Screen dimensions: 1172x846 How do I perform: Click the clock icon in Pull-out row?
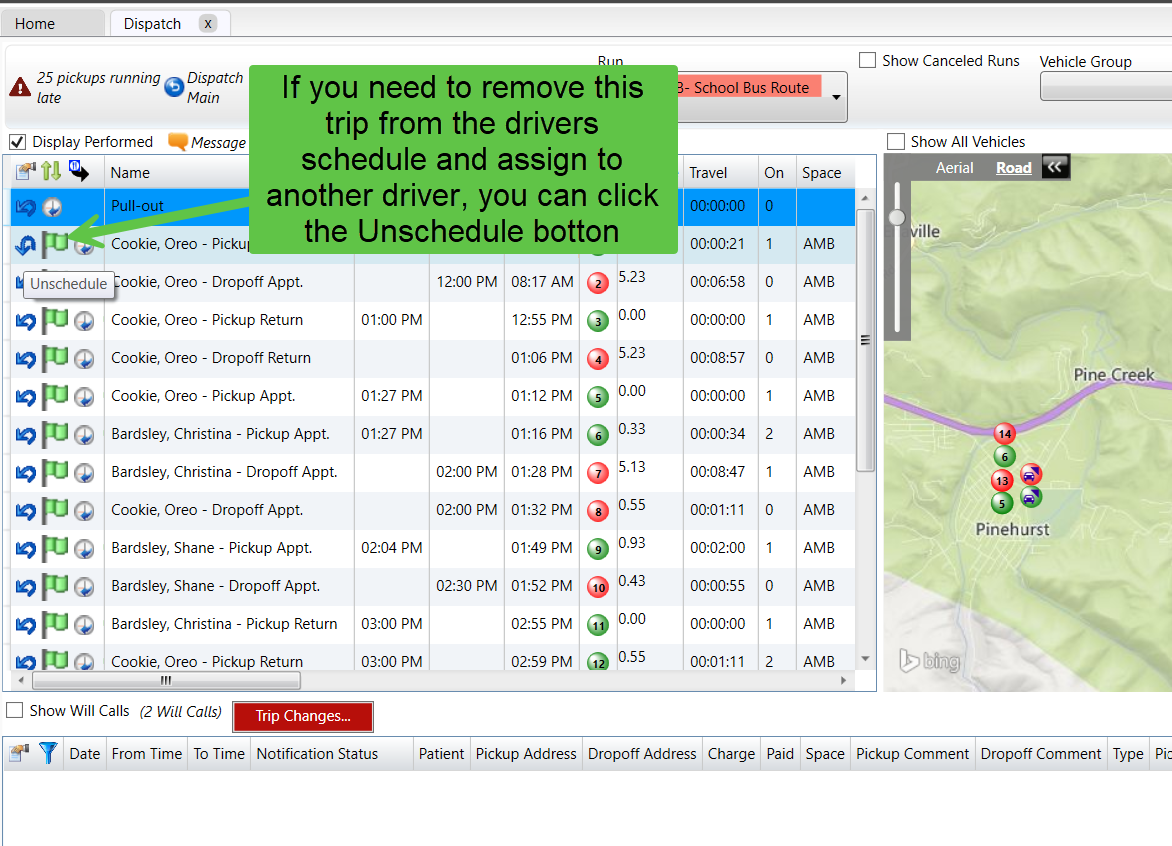pos(52,207)
